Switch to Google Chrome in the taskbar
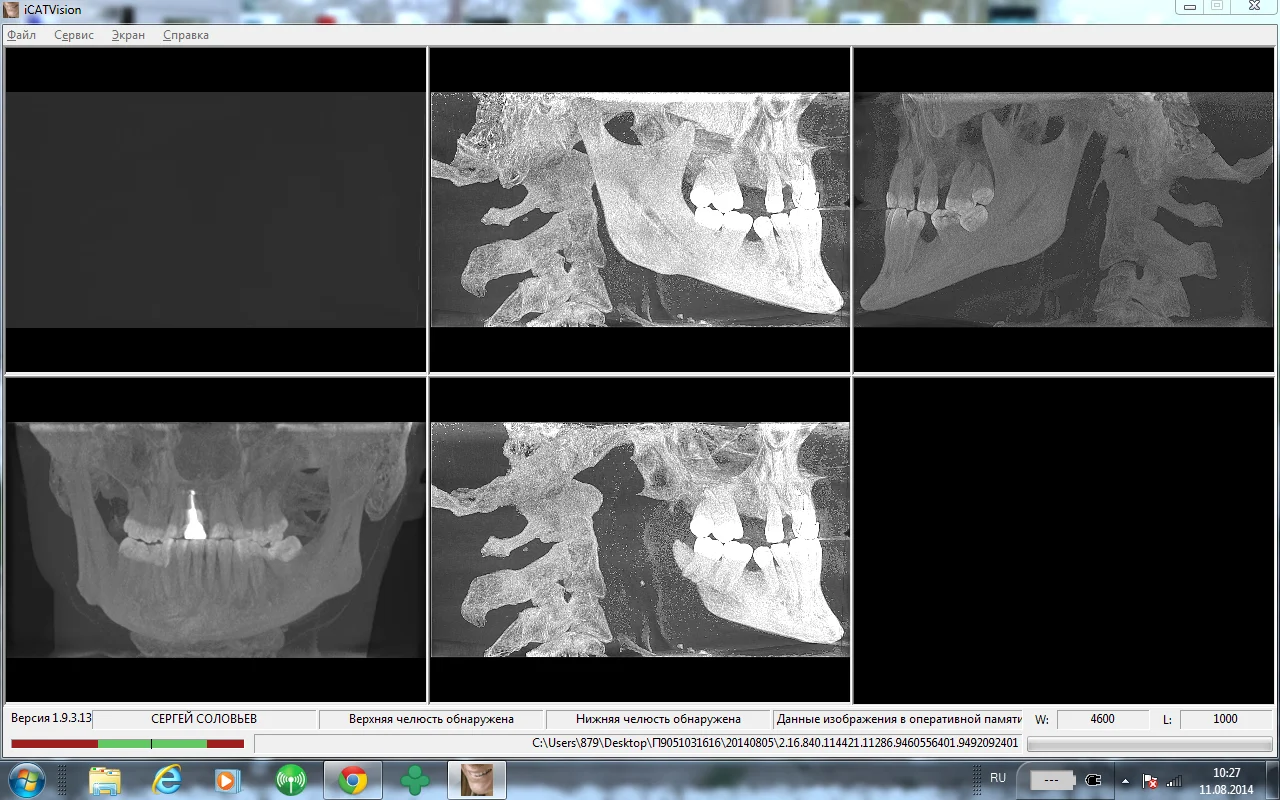The image size is (1280, 800). [x=353, y=780]
